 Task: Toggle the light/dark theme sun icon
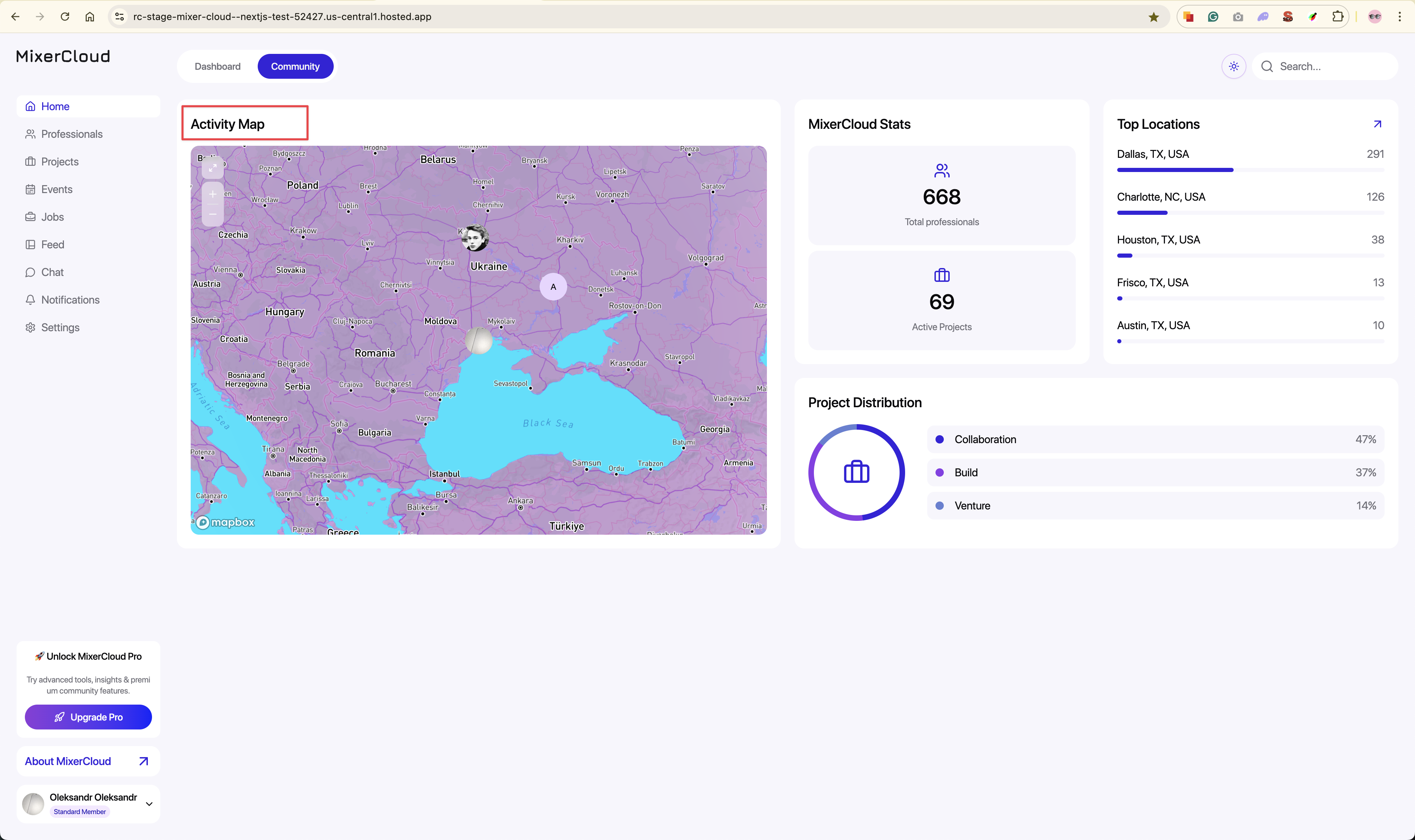[x=1233, y=66]
